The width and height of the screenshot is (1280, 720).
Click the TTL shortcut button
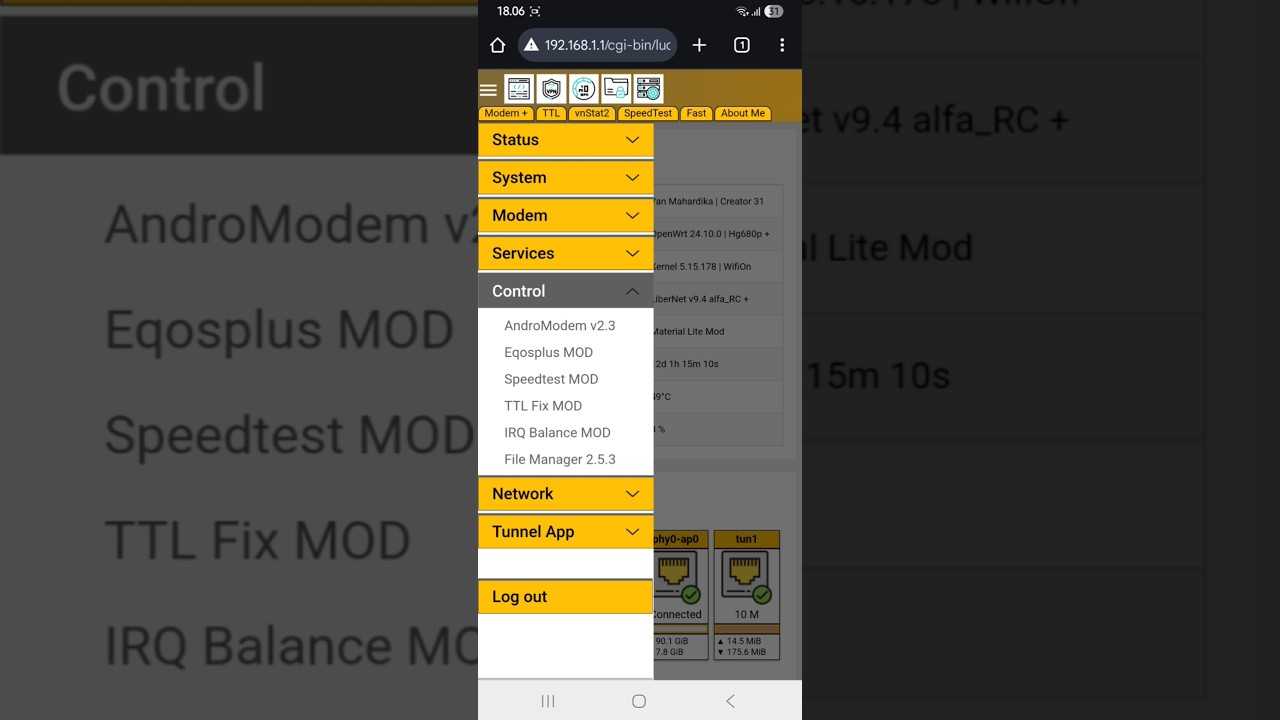[551, 113]
